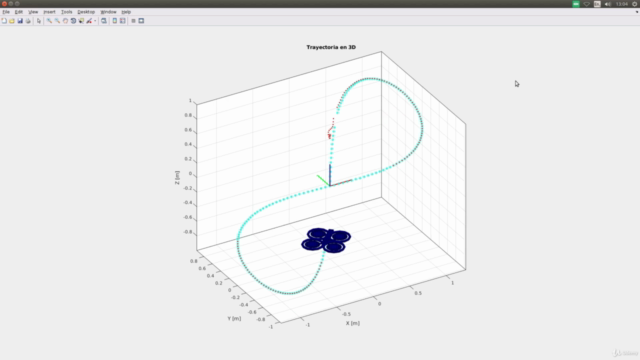Click the 'X [m]' axis label
This screenshot has height=360, width=640.
353,323
